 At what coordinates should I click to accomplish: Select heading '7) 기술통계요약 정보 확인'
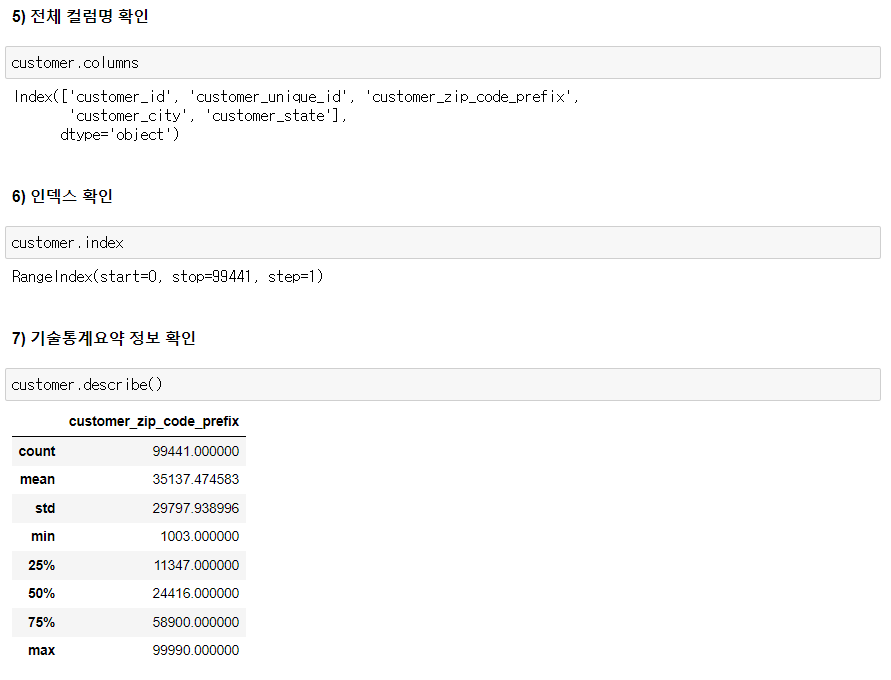coord(103,338)
